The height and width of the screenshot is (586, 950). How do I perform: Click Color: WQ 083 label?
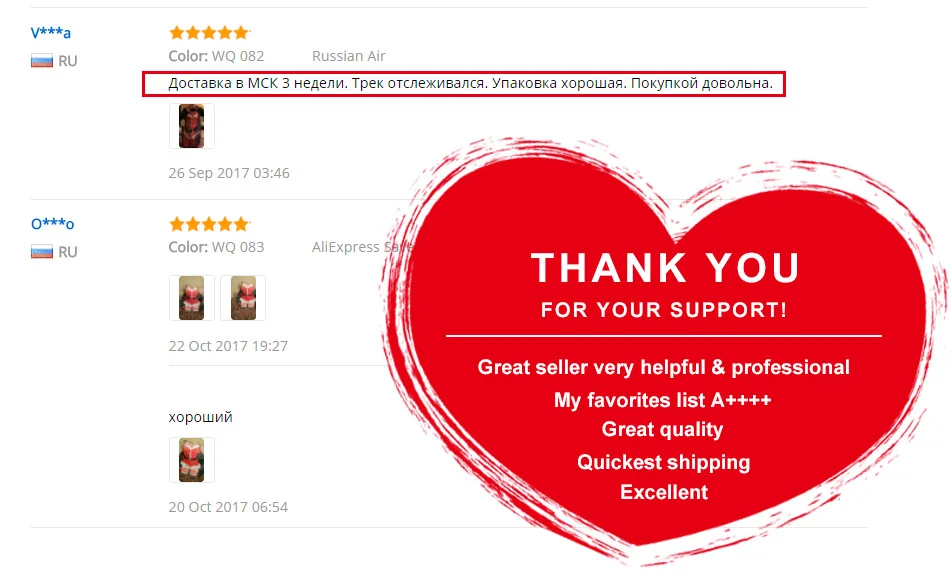pos(216,247)
